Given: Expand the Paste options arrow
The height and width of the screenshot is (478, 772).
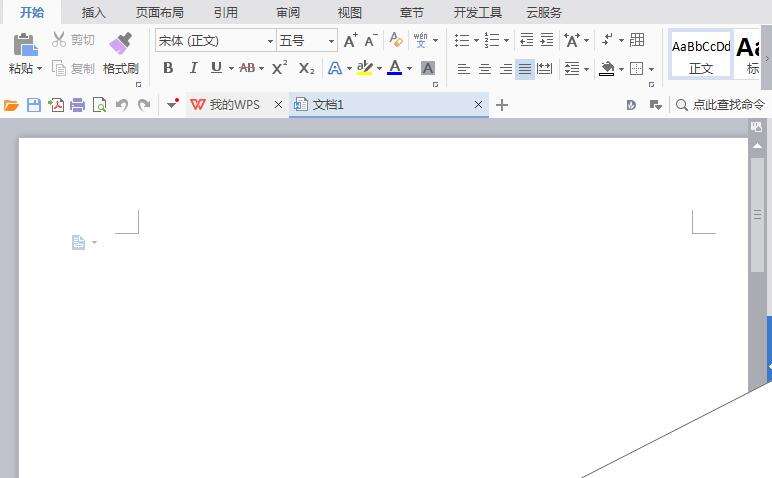Looking at the screenshot, I should (39, 68).
